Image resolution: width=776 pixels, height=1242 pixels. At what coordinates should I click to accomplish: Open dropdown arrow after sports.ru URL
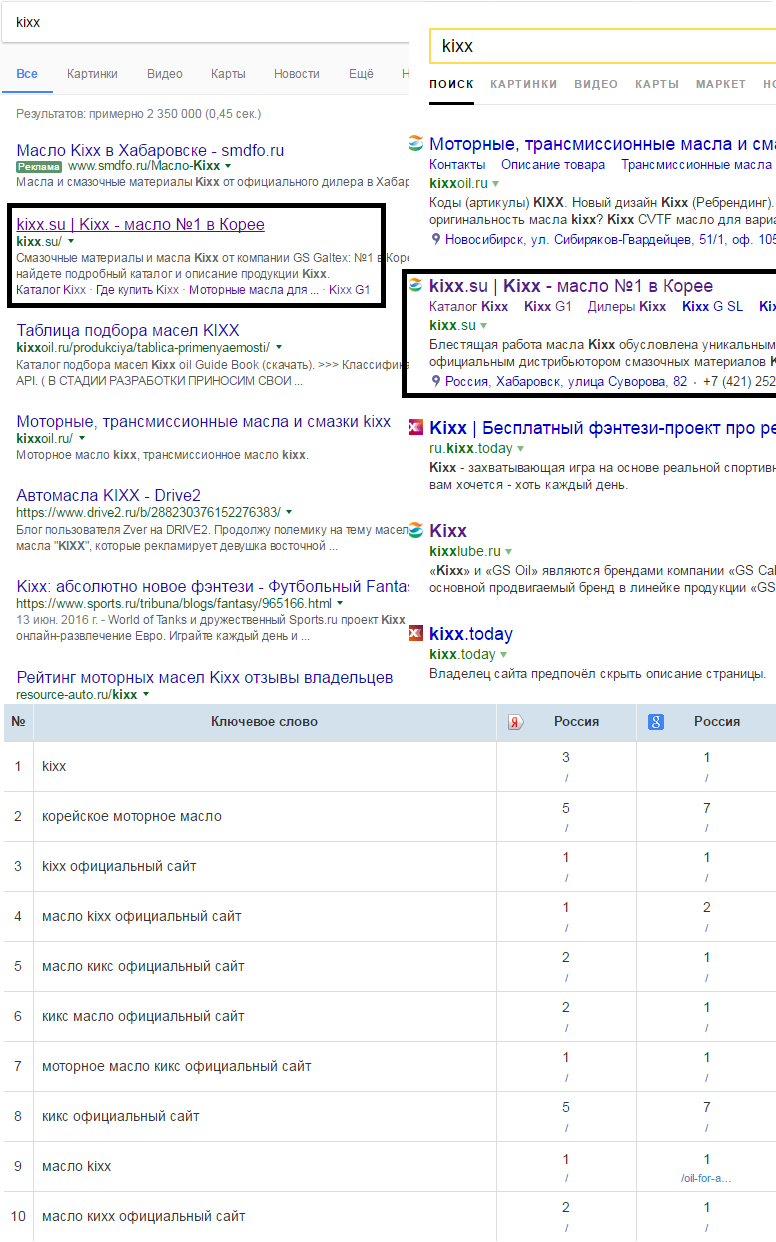pos(341,604)
